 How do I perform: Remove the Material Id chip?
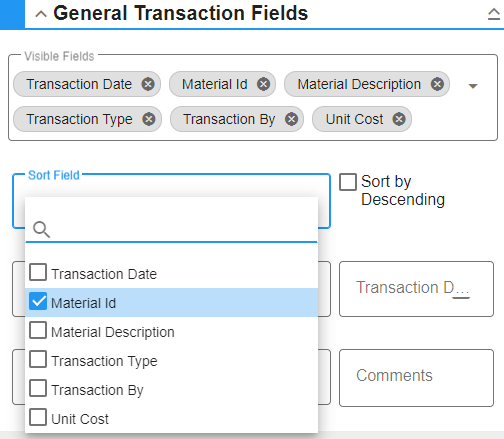click(263, 84)
